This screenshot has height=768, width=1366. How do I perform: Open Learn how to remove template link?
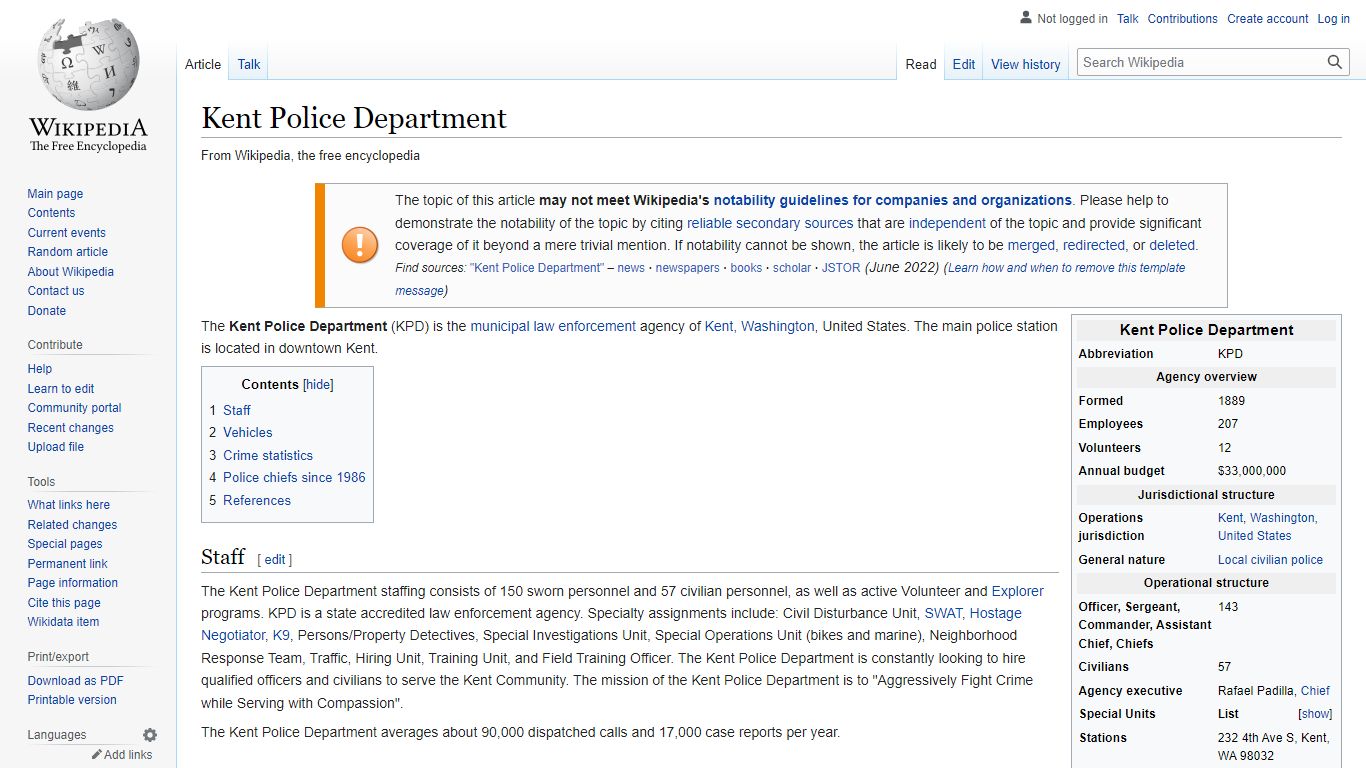pos(1066,268)
